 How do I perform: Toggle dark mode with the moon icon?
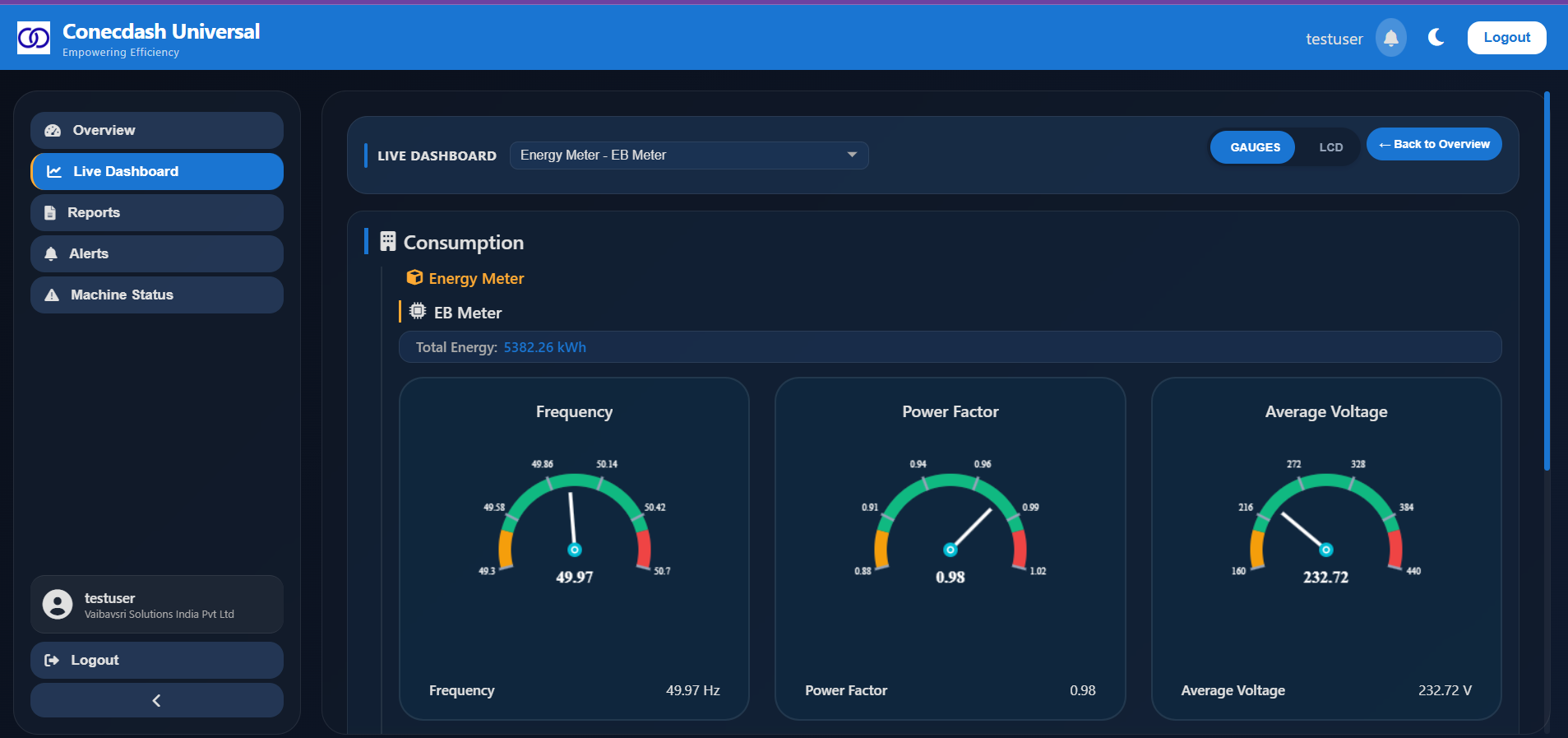coord(1436,37)
